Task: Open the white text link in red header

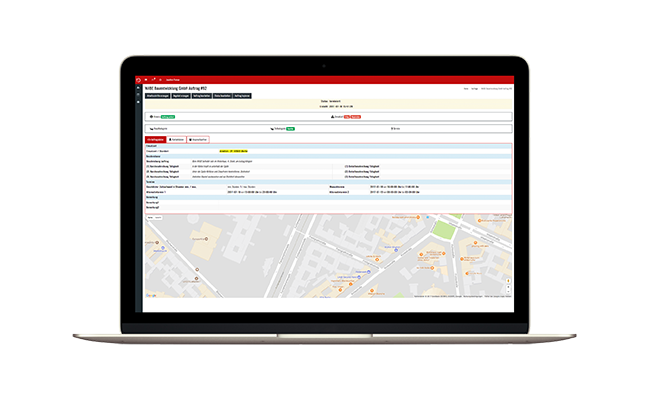Action: click(x=173, y=80)
